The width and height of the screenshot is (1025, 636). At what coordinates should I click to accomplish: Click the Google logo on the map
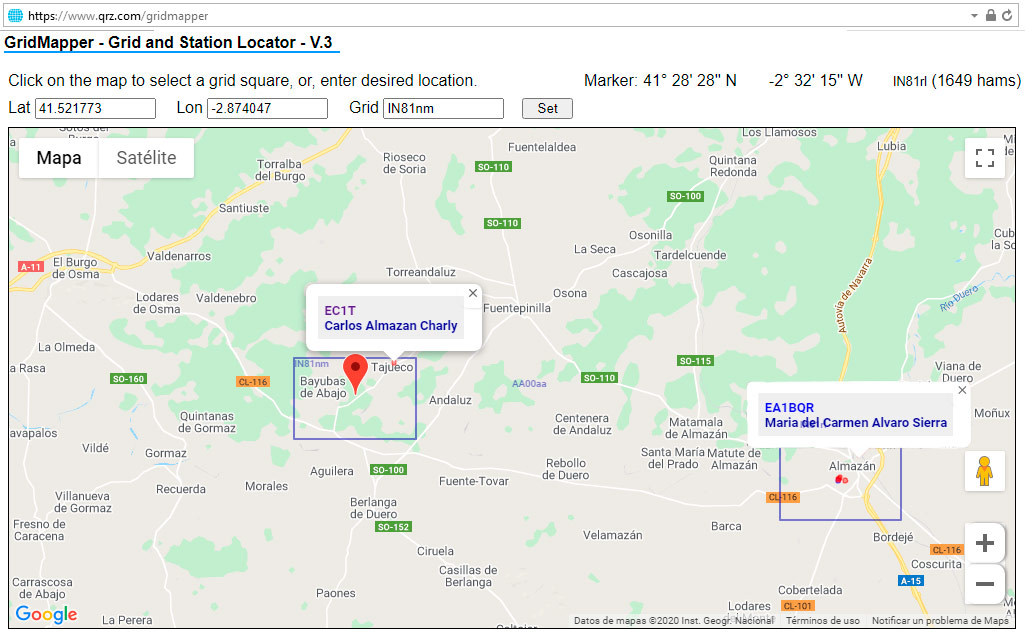click(46, 614)
